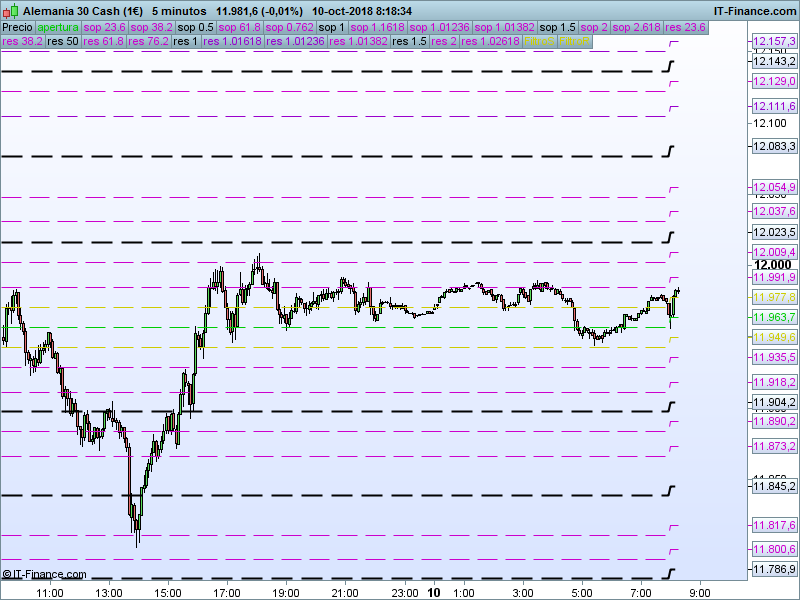Viewport: 800px width, 600px height.
Task: Open the IT-Finance.com link in the header
Action: 755,11
